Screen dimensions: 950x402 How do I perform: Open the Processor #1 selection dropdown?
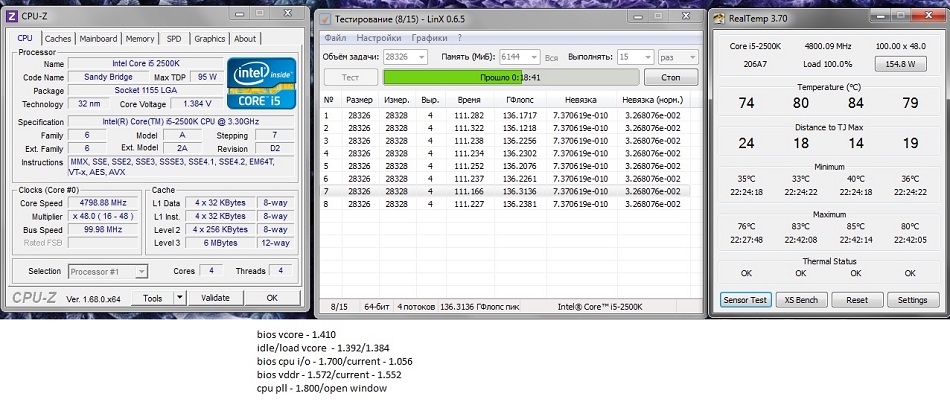(108, 272)
